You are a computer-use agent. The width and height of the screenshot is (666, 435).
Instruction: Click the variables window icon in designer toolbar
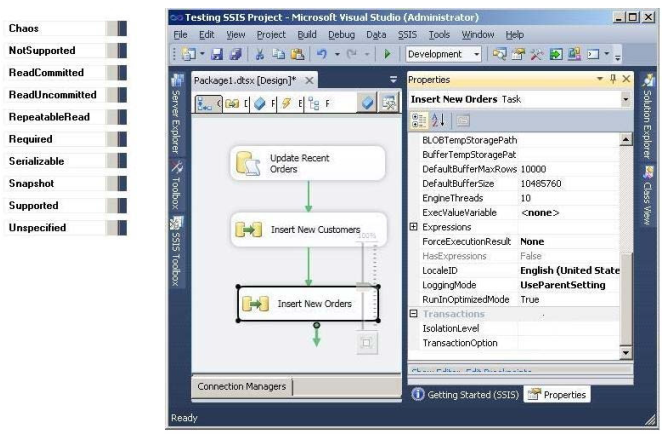click(x=388, y=103)
